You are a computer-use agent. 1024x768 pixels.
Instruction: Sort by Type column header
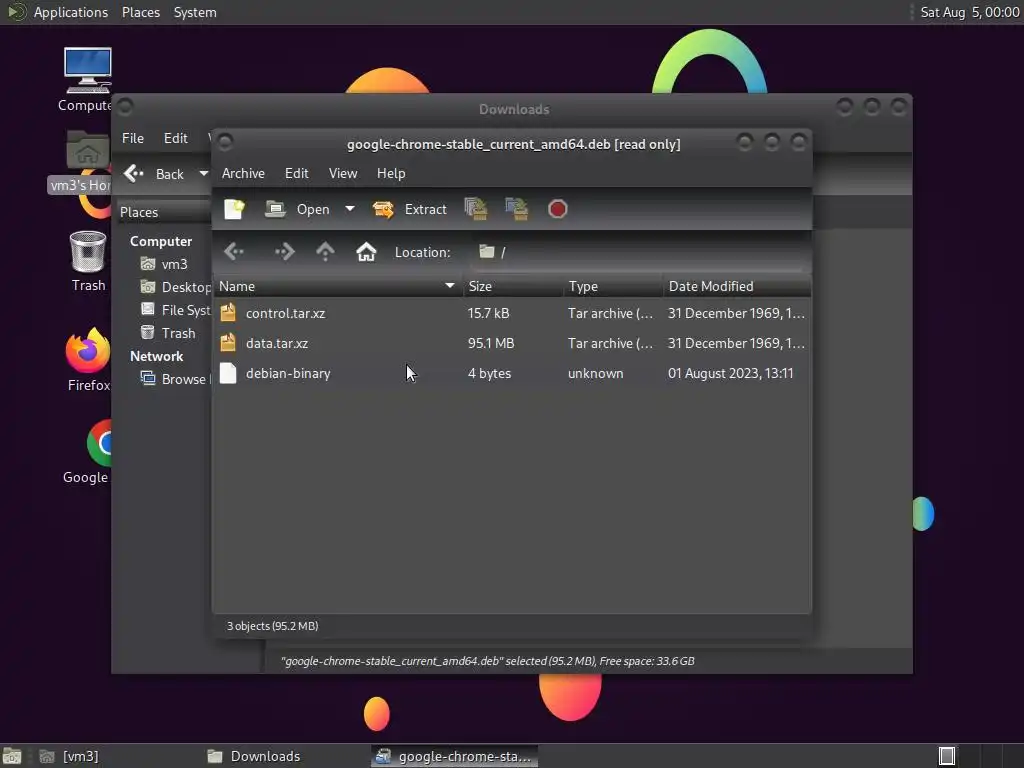pos(613,286)
